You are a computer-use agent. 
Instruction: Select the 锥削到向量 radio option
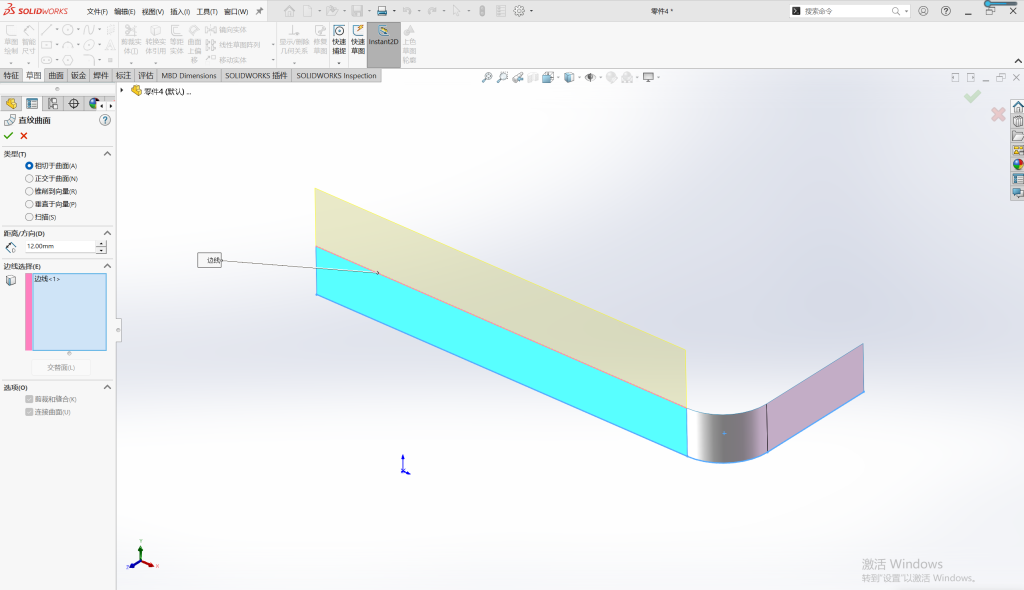(29, 191)
